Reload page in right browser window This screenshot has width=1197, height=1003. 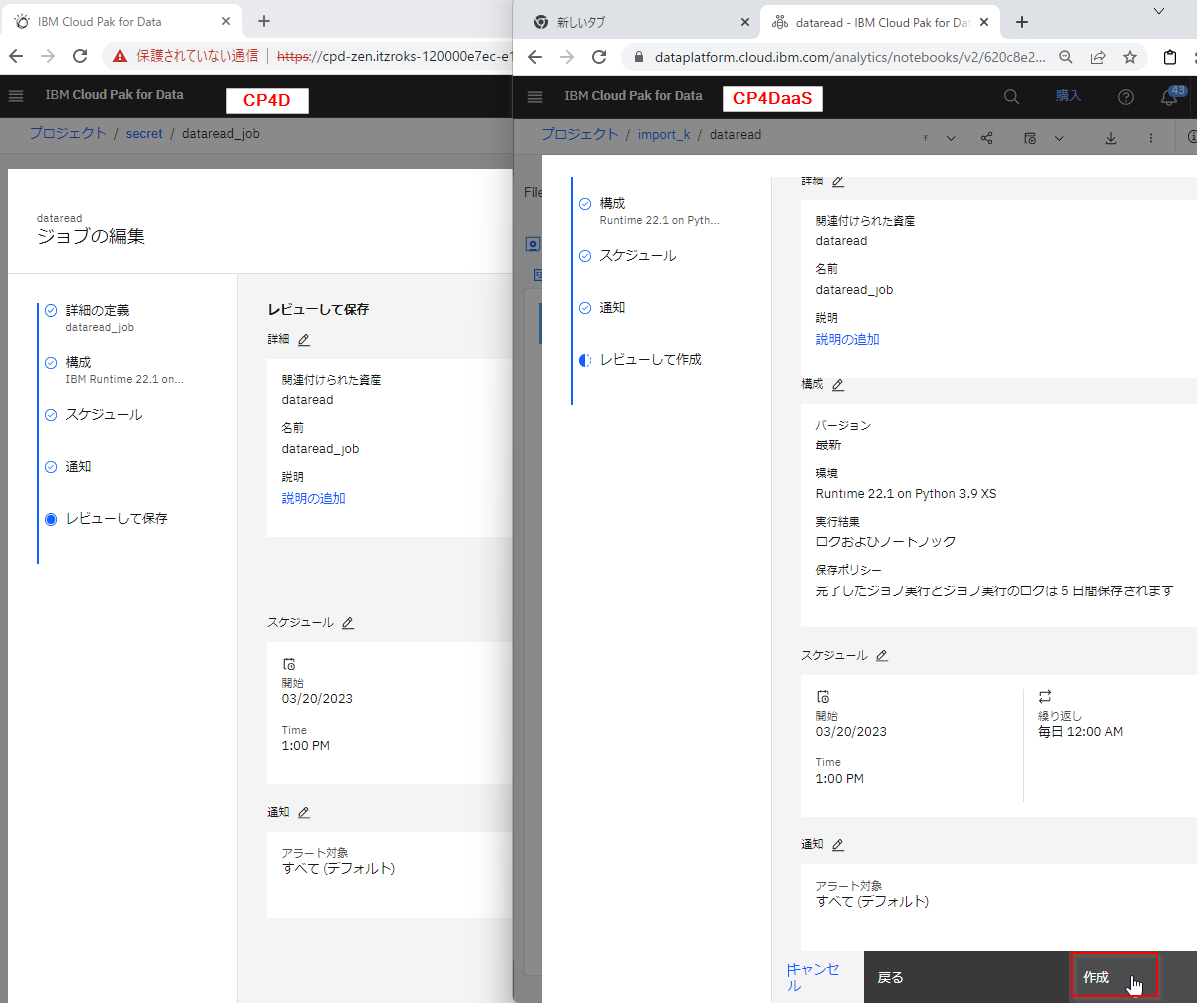[x=599, y=56]
